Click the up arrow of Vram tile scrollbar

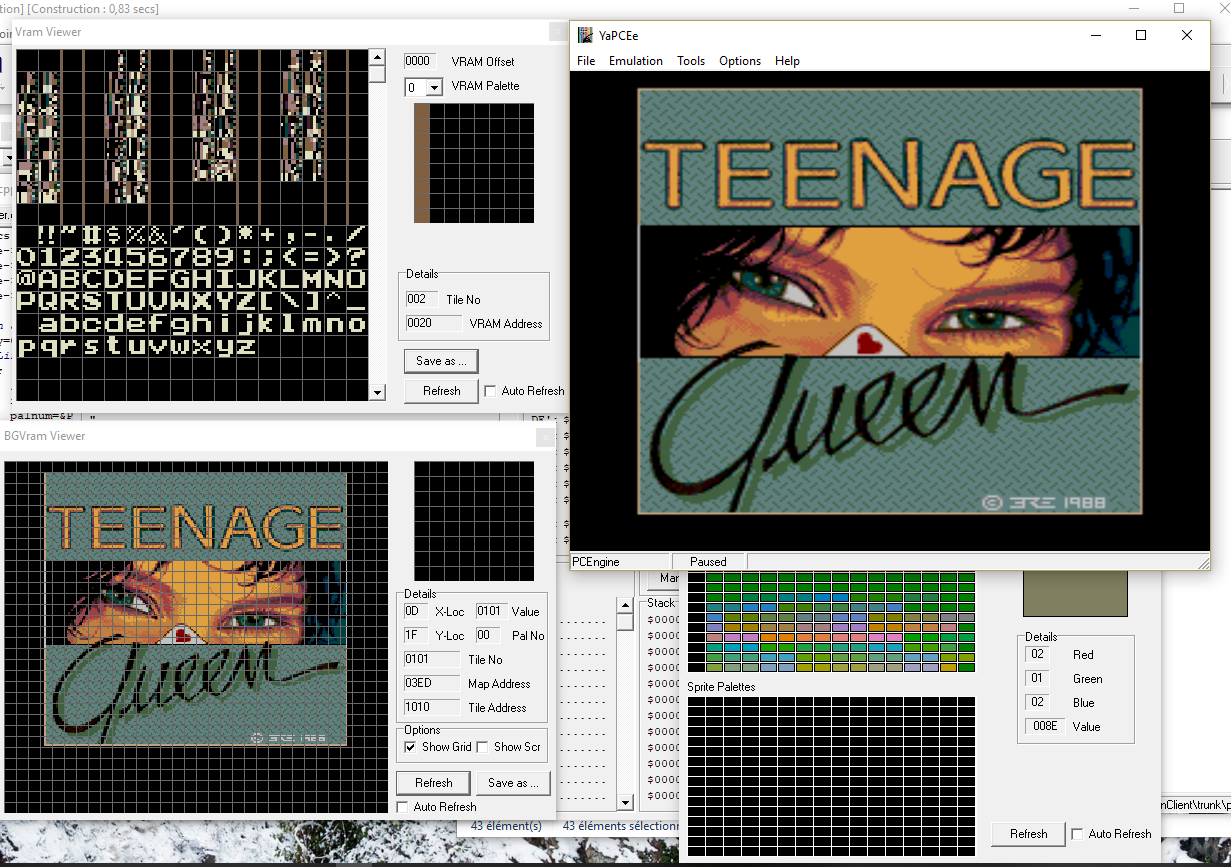[377, 58]
